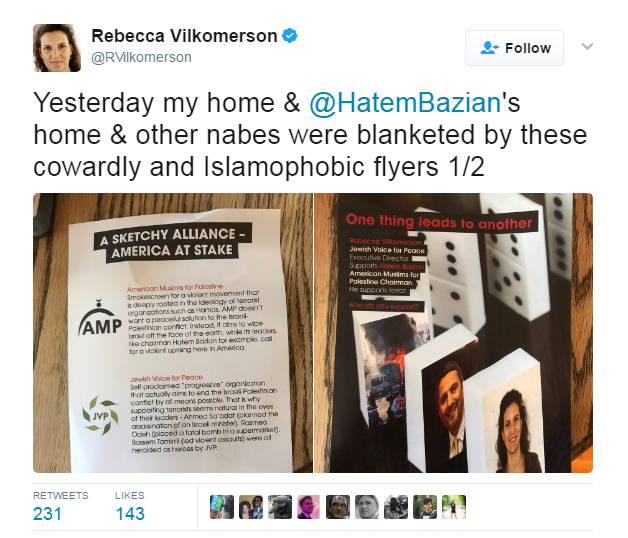628x538 pixels.
Task: Open the right dominoes flyer photo
Action: [453, 333]
